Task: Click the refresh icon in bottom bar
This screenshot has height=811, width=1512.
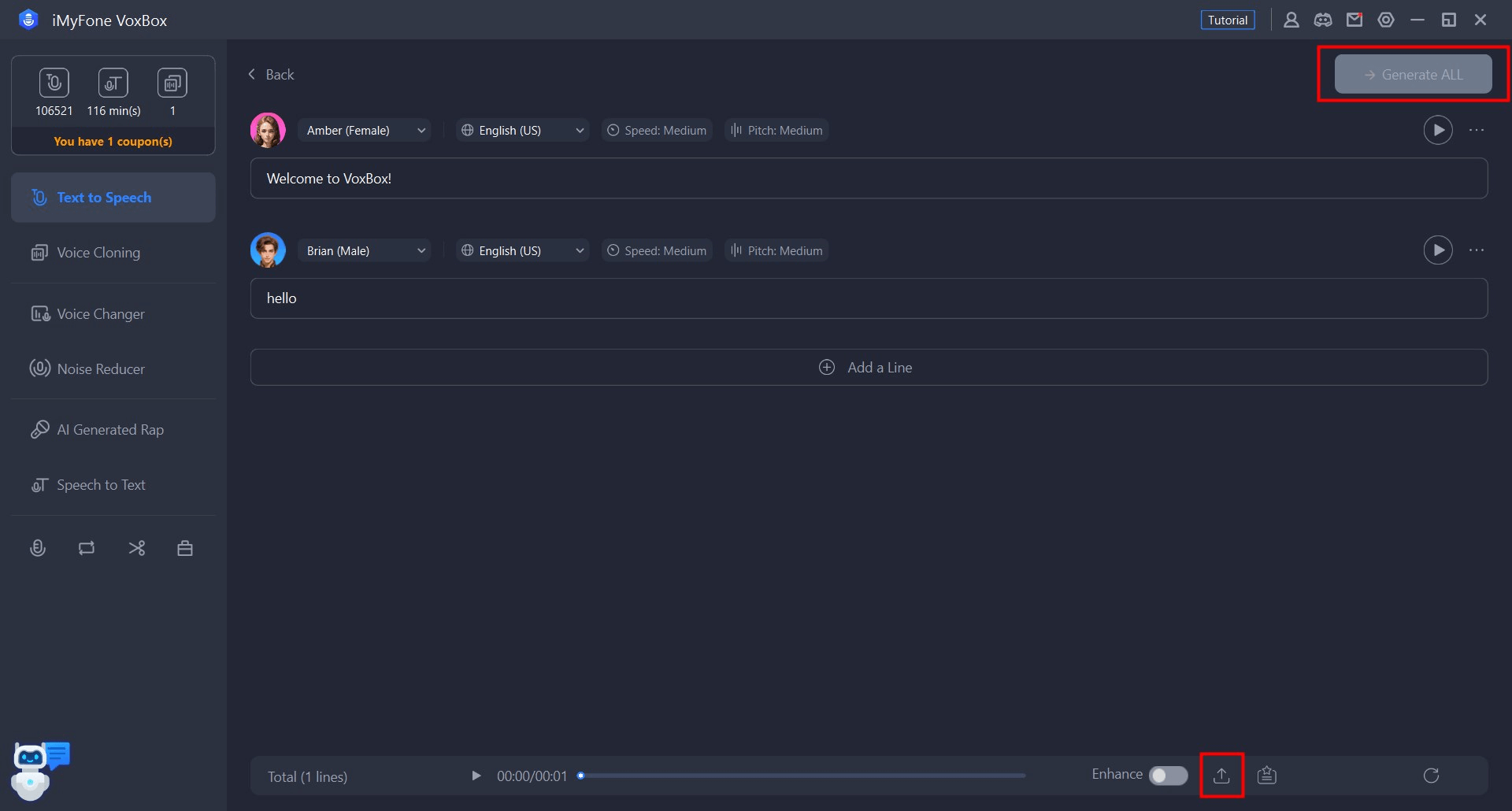Action: point(1432,776)
